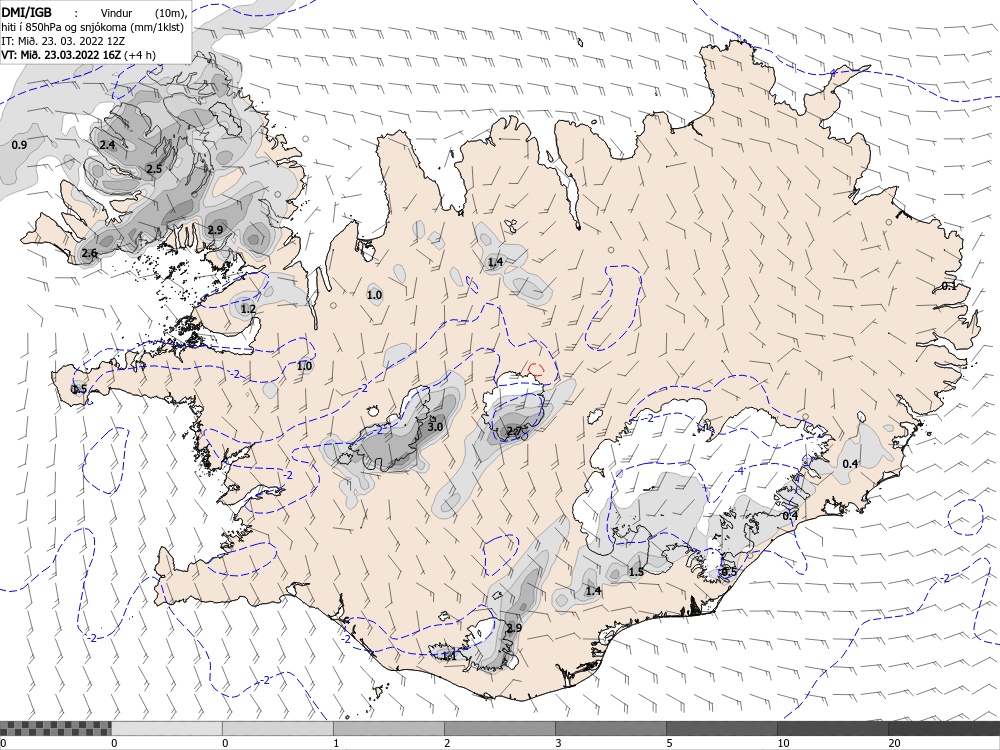
Task: Click the 'IT: Mið. 23. 03. 2022 12Z' line
Action: (x=61, y=41)
